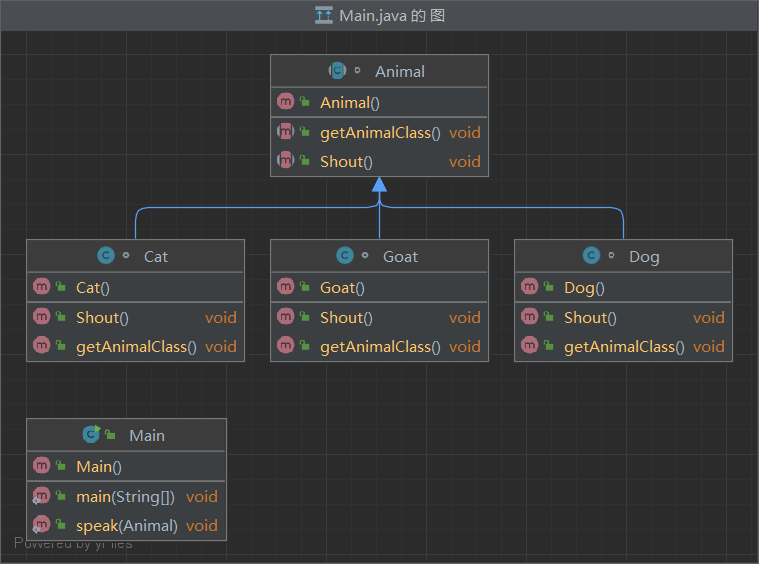Click the Goat class header name
The width and height of the screenshot is (759, 564).
400,256
